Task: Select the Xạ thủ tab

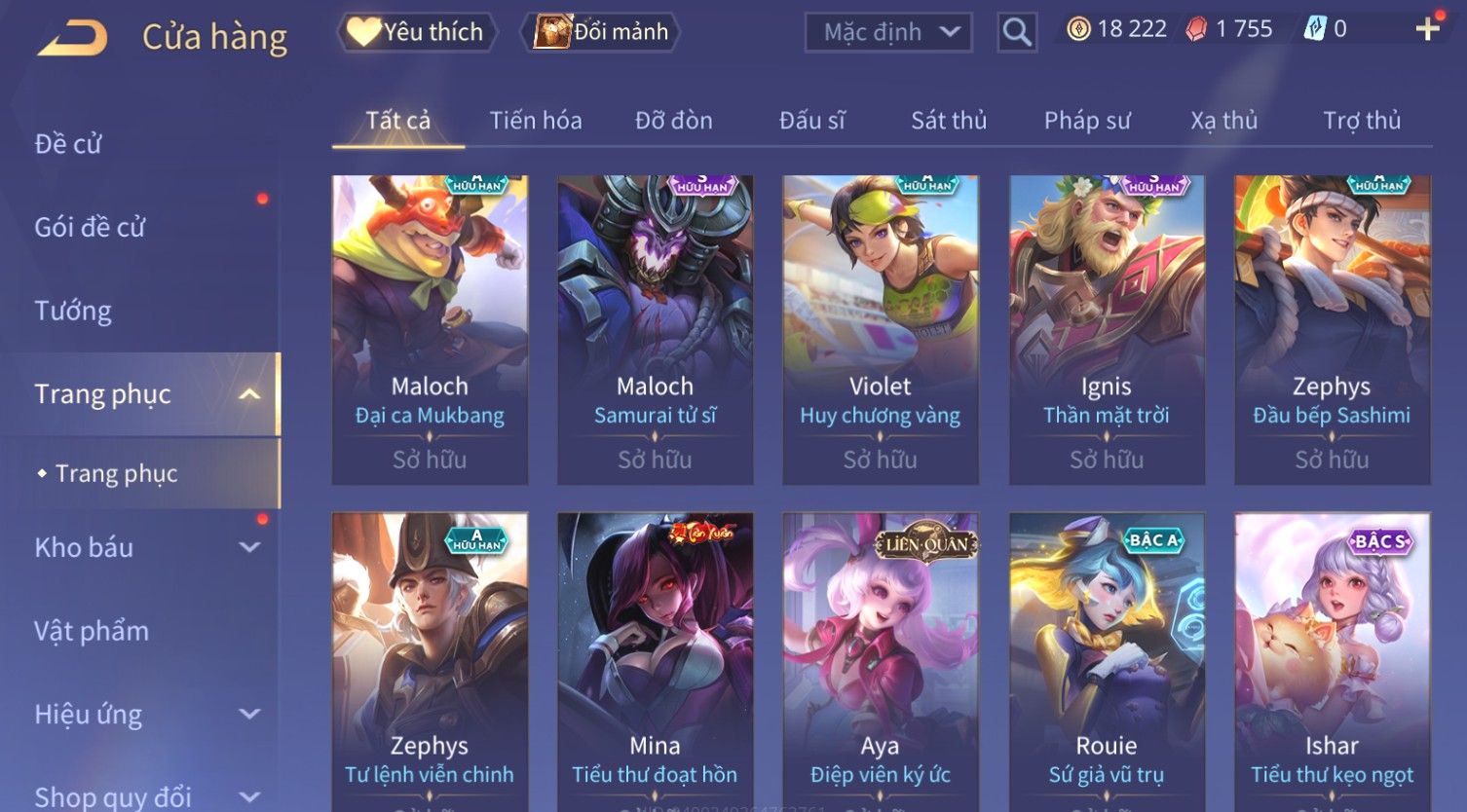Action: [x=1224, y=121]
